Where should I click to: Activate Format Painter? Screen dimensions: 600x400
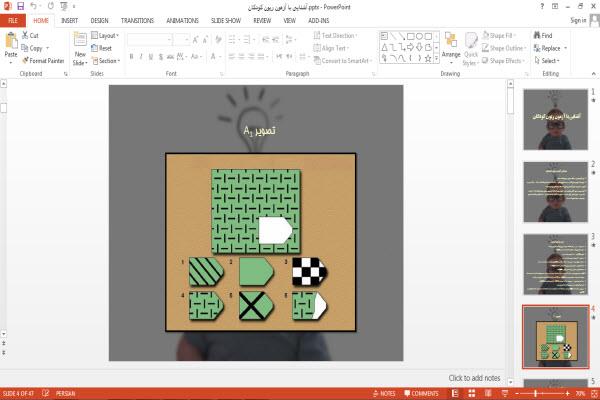pyautogui.click(x=43, y=61)
